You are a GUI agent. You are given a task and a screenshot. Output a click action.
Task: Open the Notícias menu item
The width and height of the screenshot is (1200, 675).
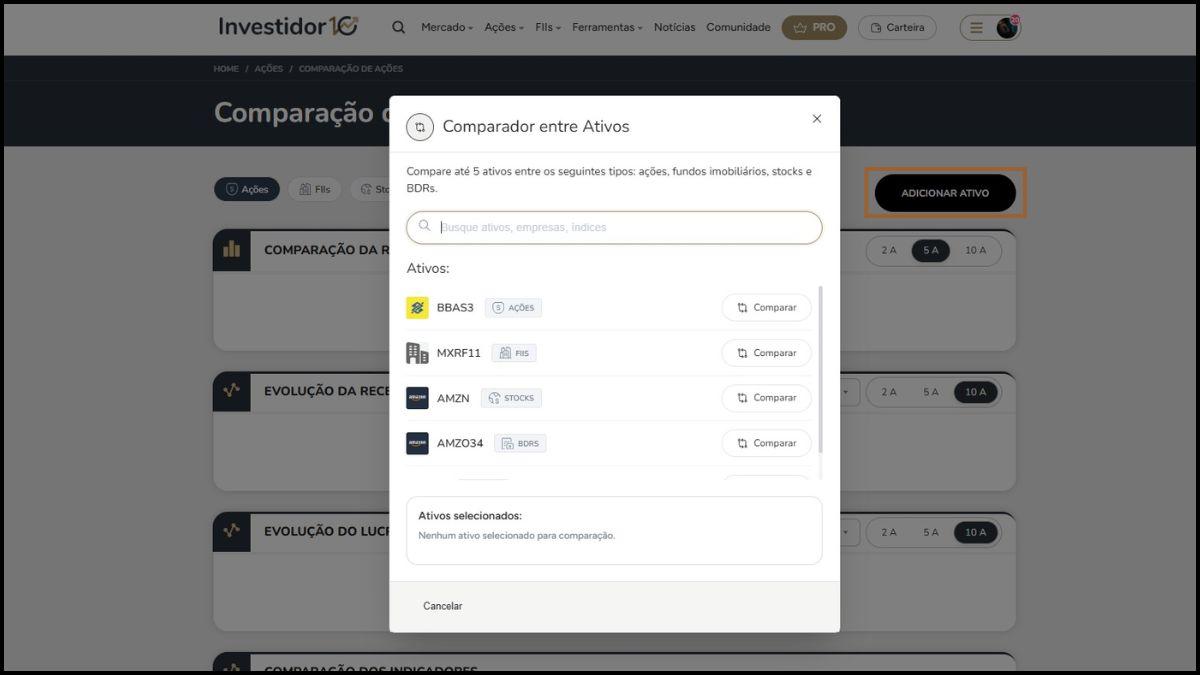(674, 27)
